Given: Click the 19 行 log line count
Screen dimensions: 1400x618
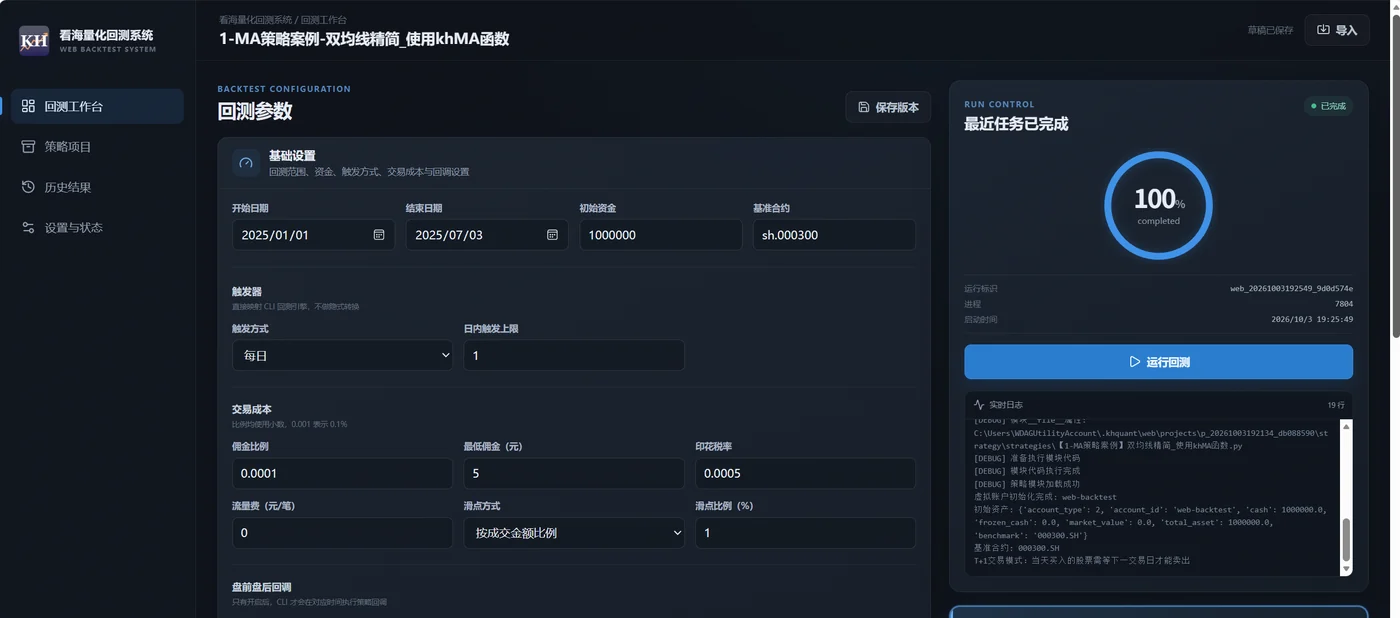Looking at the screenshot, I should click(x=1336, y=405).
